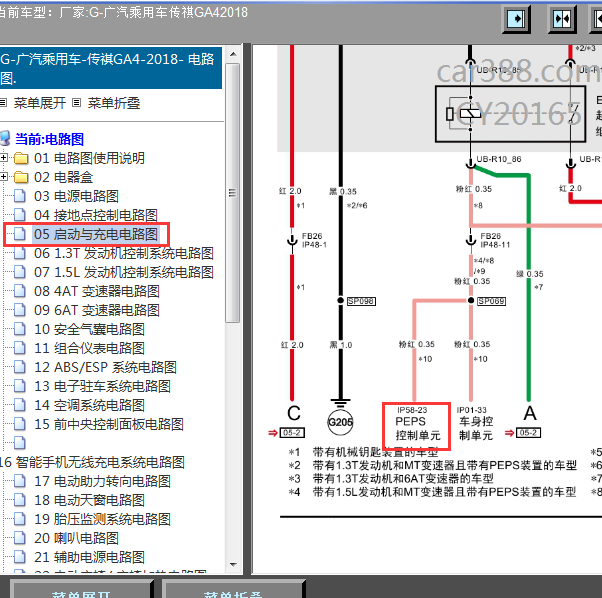602x598 pixels.
Task: Click the page icon for 03 电源电路图
Action: pos(20,196)
